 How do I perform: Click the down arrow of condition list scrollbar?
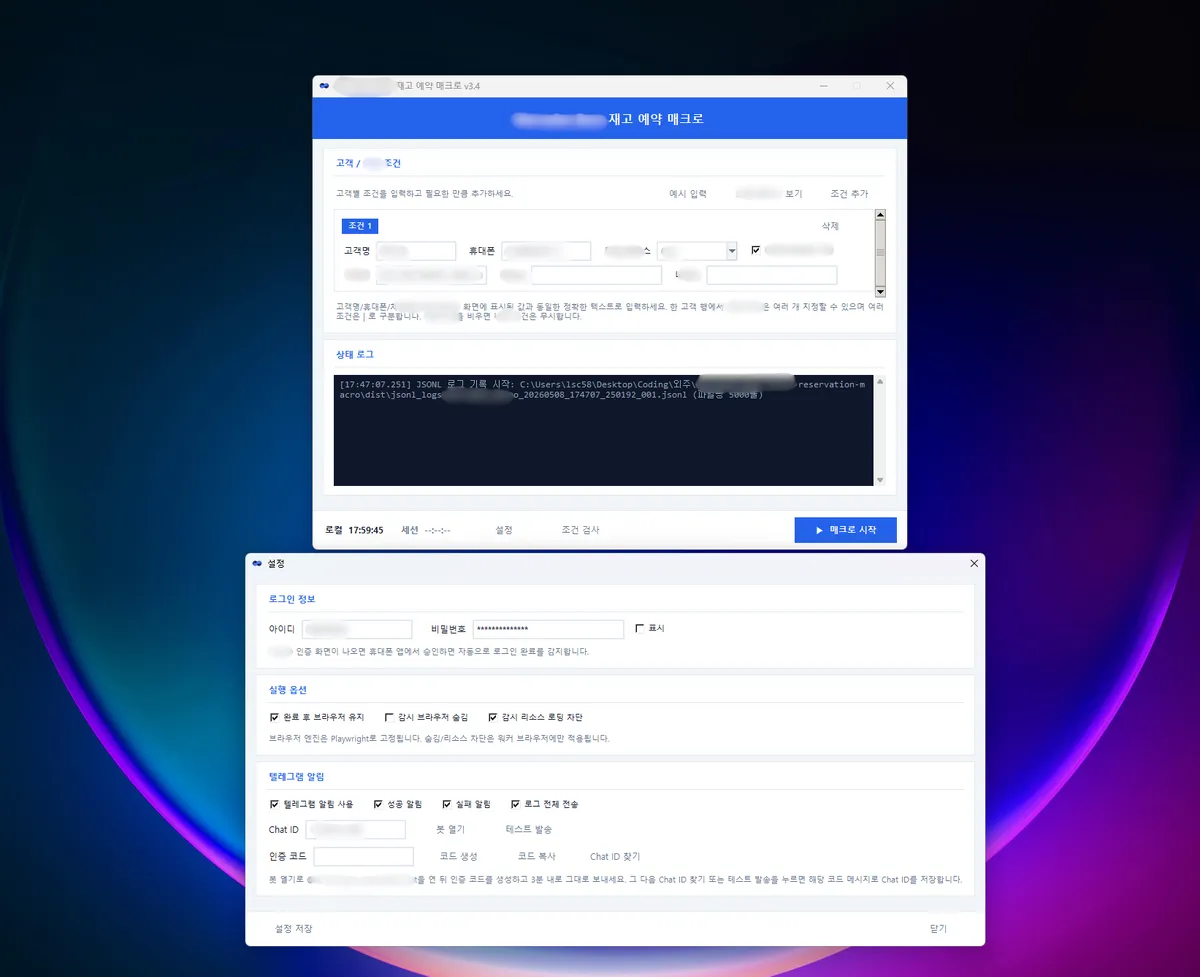(880, 291)
